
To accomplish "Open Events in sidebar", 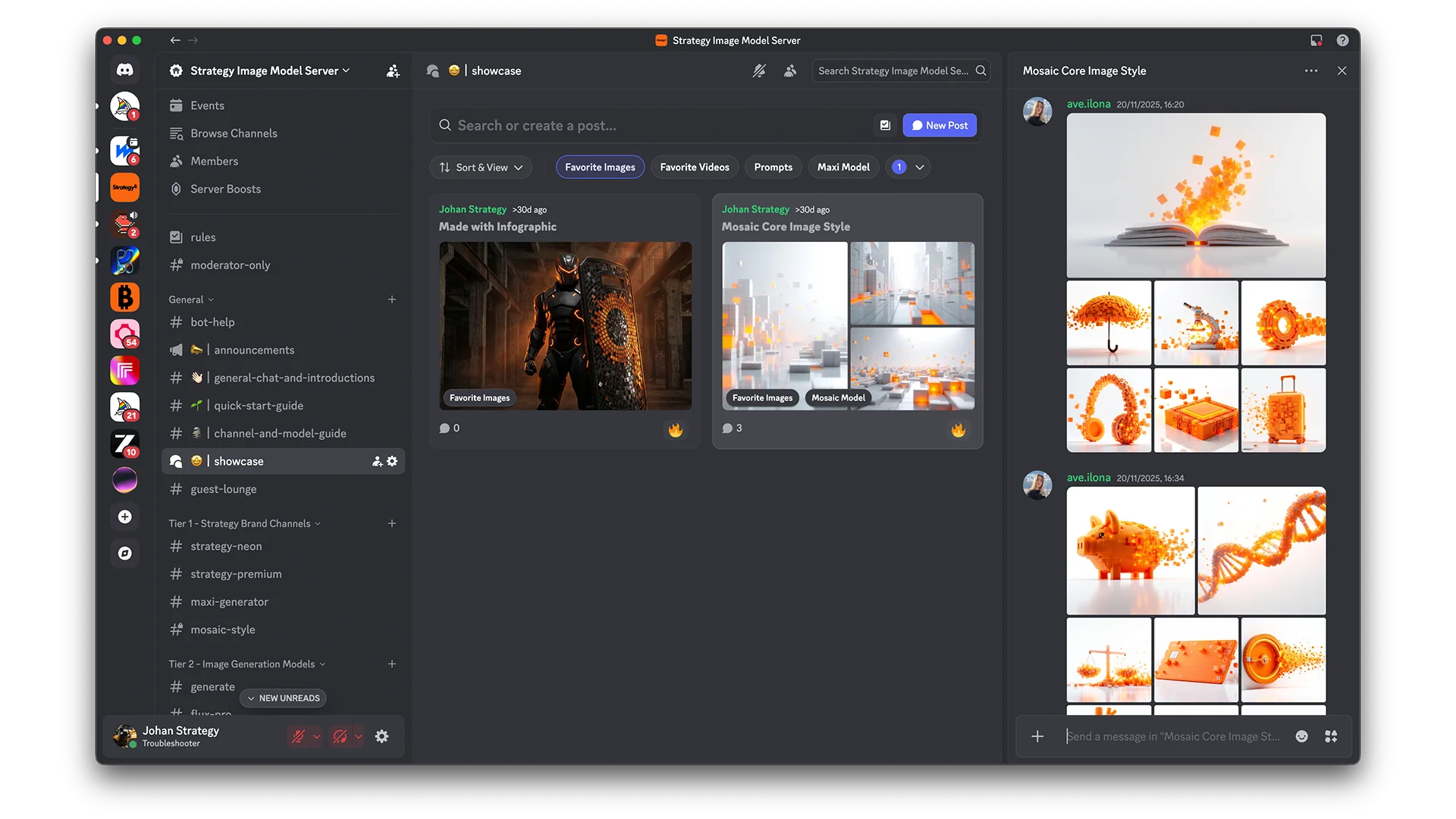I will point(283,105).
